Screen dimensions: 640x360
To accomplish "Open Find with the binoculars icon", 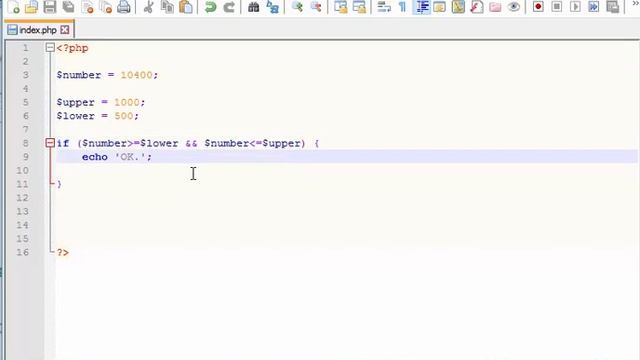I will [x=253, y=7].
